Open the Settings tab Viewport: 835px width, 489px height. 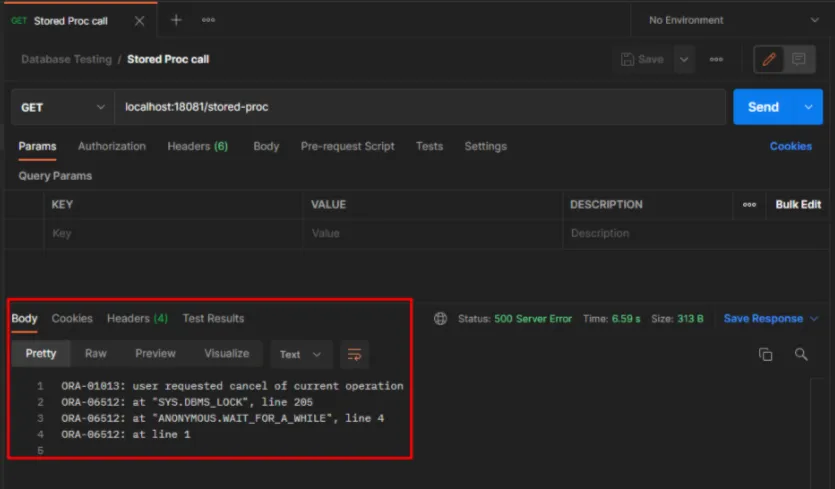point(486,146)
